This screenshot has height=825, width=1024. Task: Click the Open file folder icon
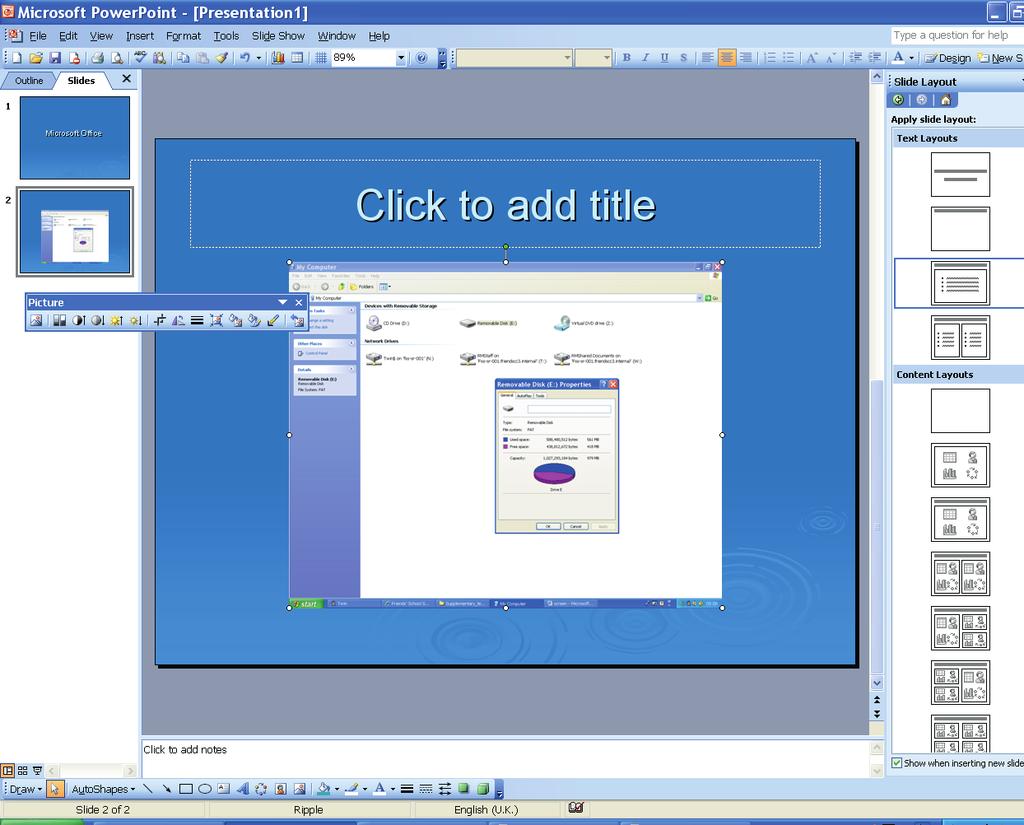36,58
